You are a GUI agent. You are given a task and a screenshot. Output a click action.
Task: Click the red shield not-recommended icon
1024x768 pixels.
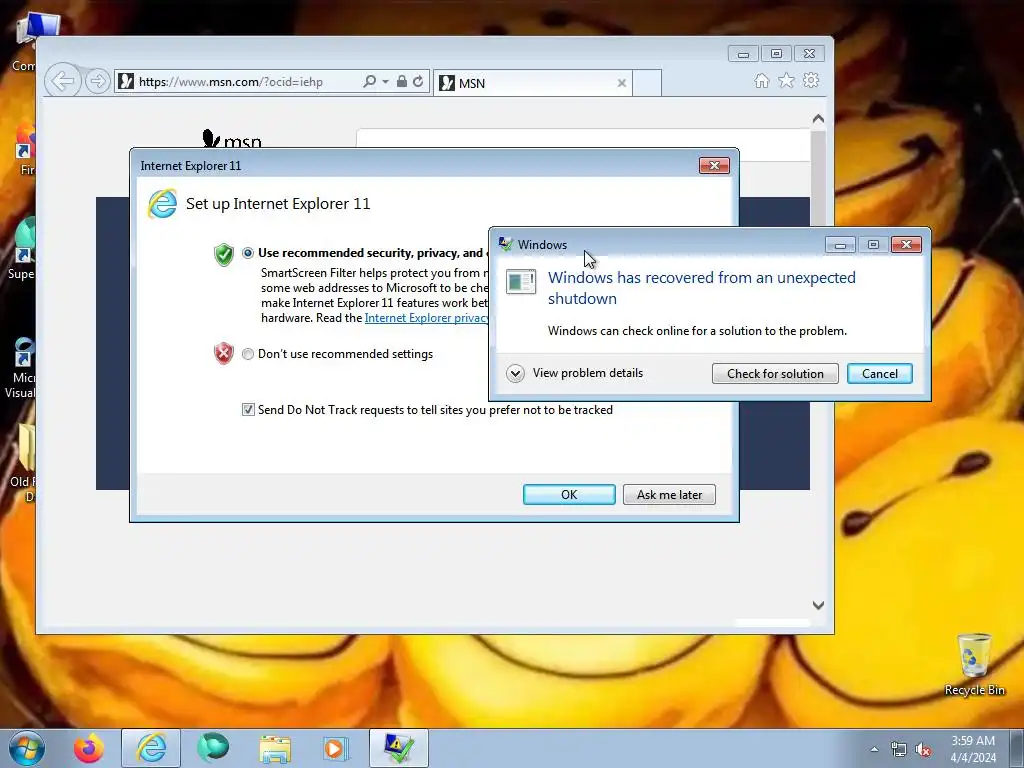[x=223, y=353]
